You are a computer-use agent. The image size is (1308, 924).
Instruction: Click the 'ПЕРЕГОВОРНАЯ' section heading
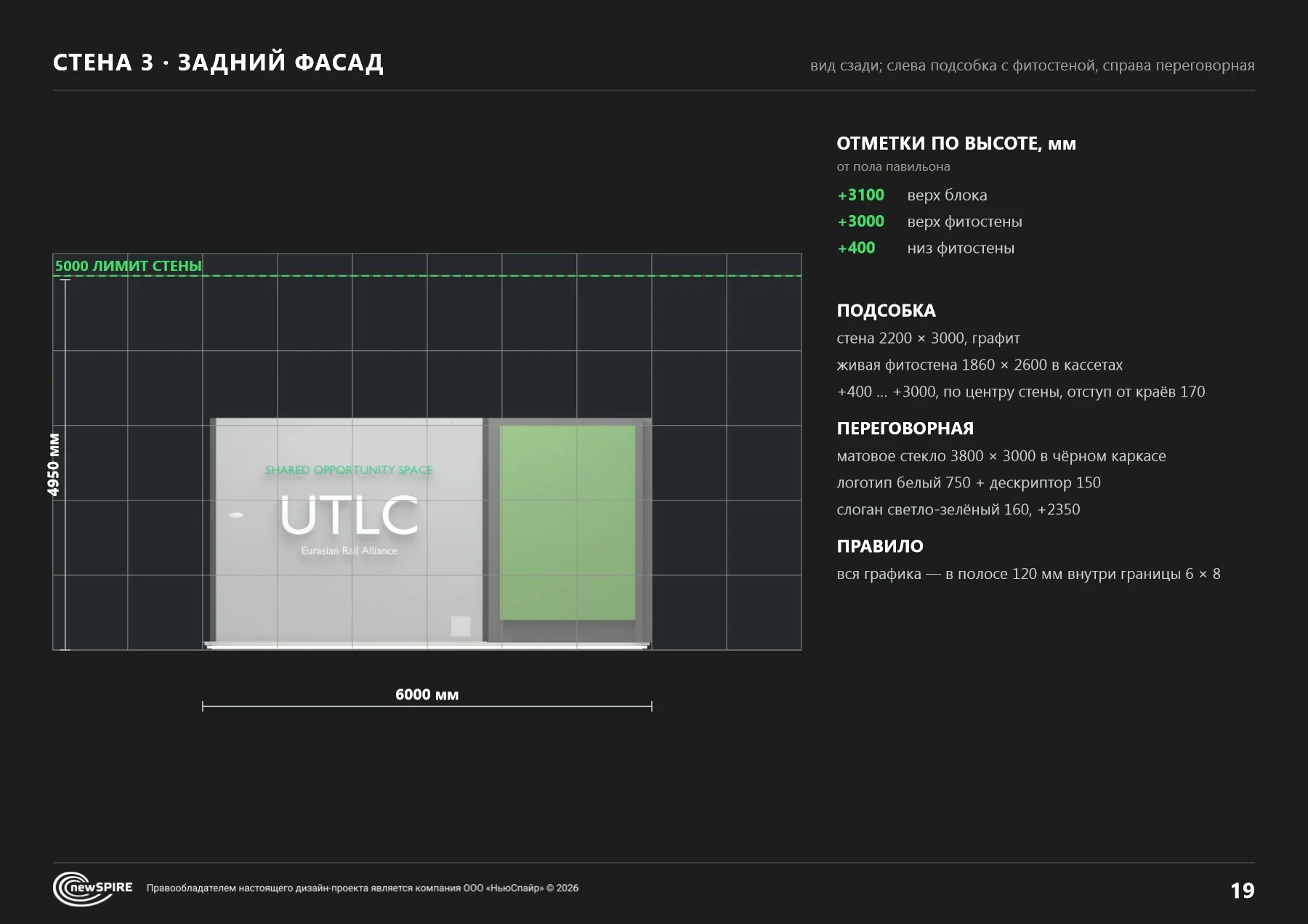(x=905, y=429)
